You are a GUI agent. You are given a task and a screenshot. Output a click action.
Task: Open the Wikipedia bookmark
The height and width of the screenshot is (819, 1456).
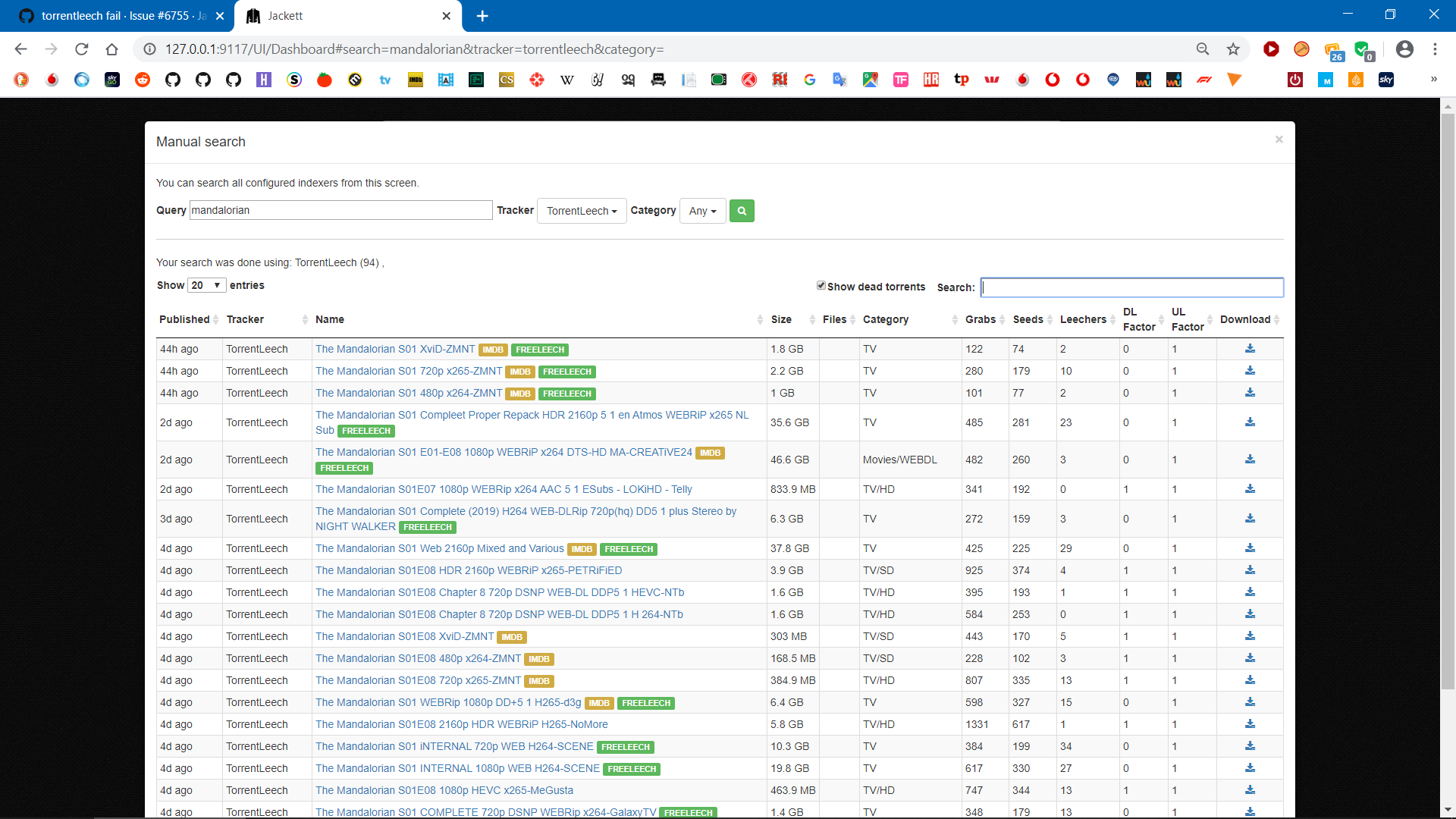567,80
